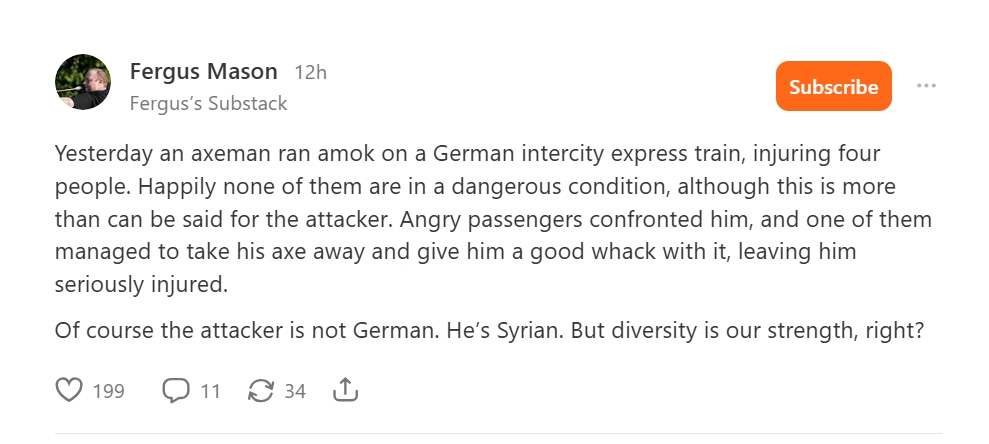Viewport: 989px width, 444px height.
Task: Click the orange Subscribe button
Action: [833, 87]
